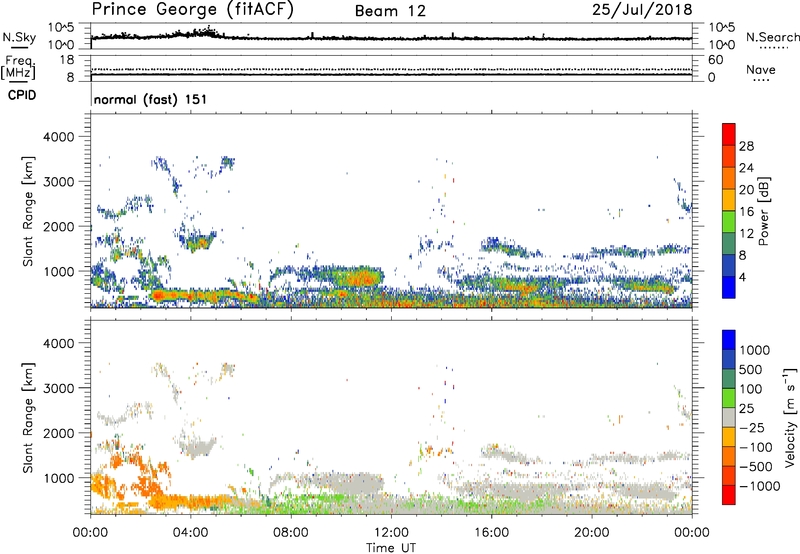Viewport: 800px width, 554px height.
Task: Select the "20:00" time tick label
Action: tap(591, 533)
